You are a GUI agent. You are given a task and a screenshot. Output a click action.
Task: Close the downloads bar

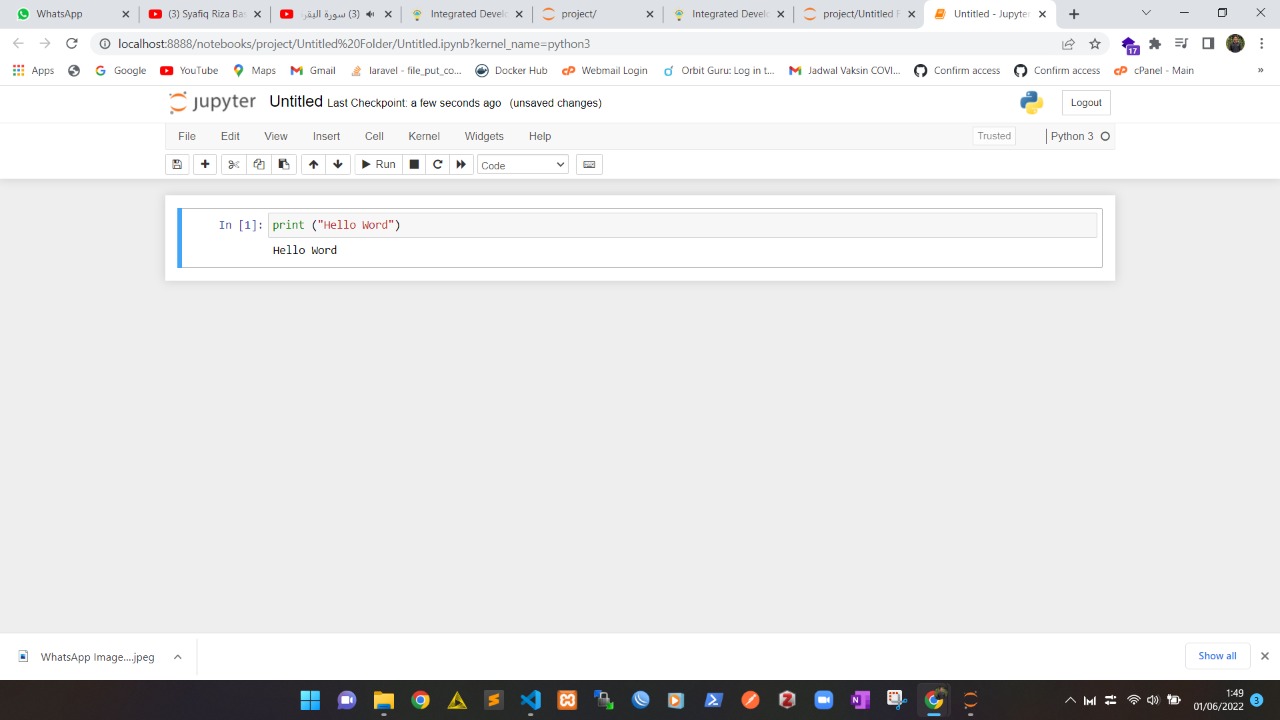[1264, 656]
